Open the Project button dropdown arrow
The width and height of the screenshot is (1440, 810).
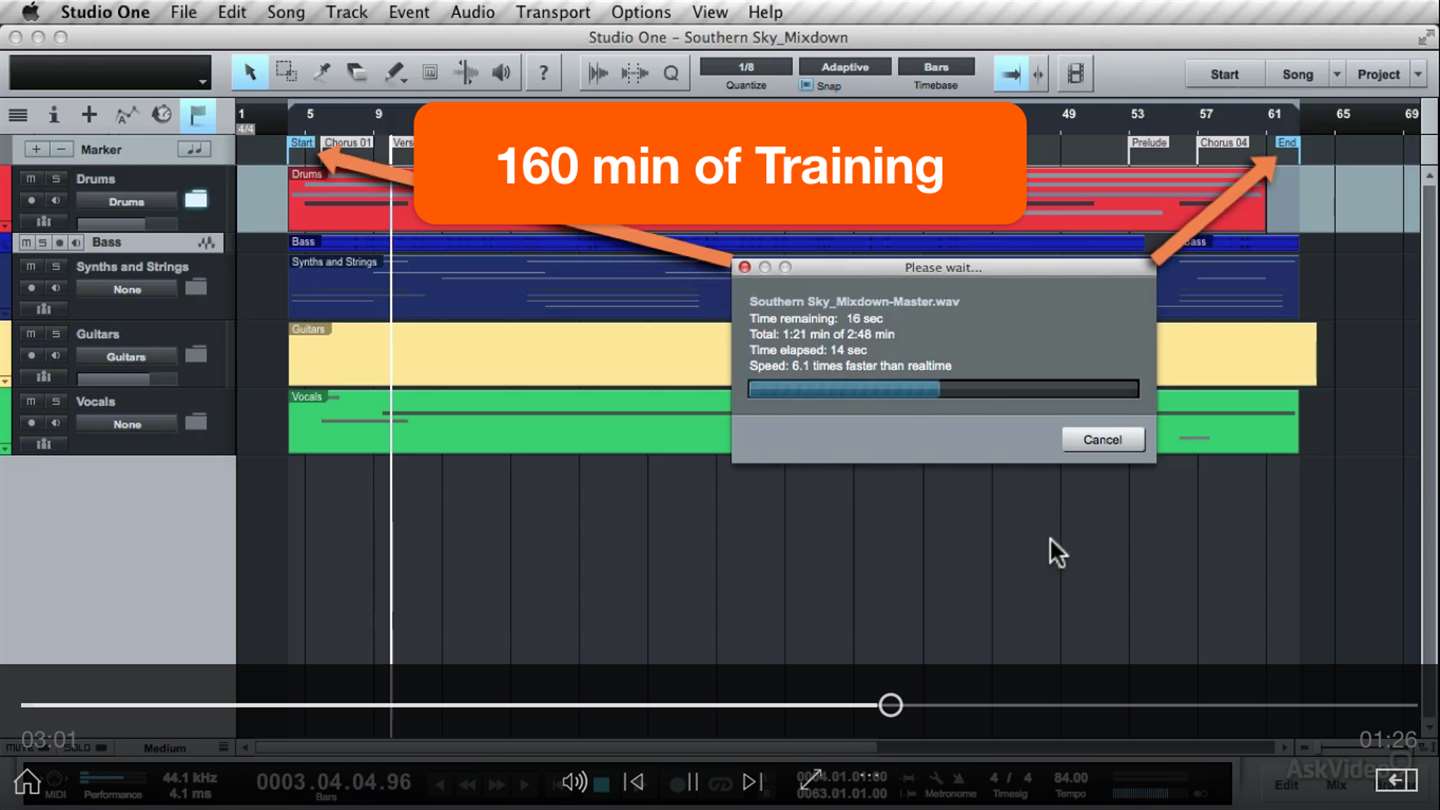point(1418,74)
